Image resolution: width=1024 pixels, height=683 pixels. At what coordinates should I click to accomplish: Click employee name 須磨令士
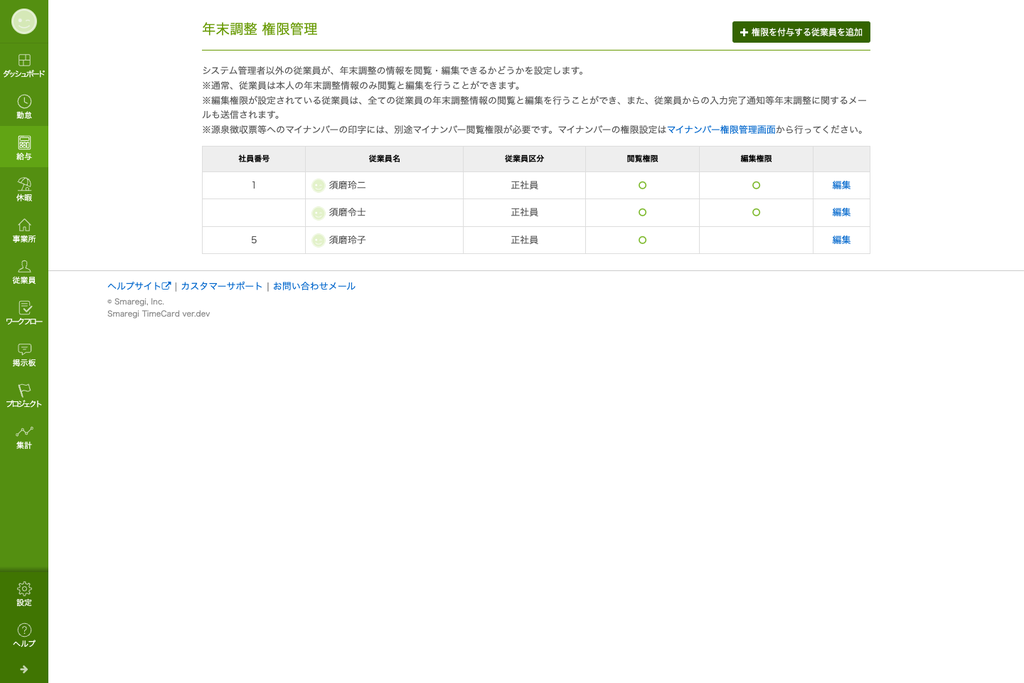pos(347,212)
